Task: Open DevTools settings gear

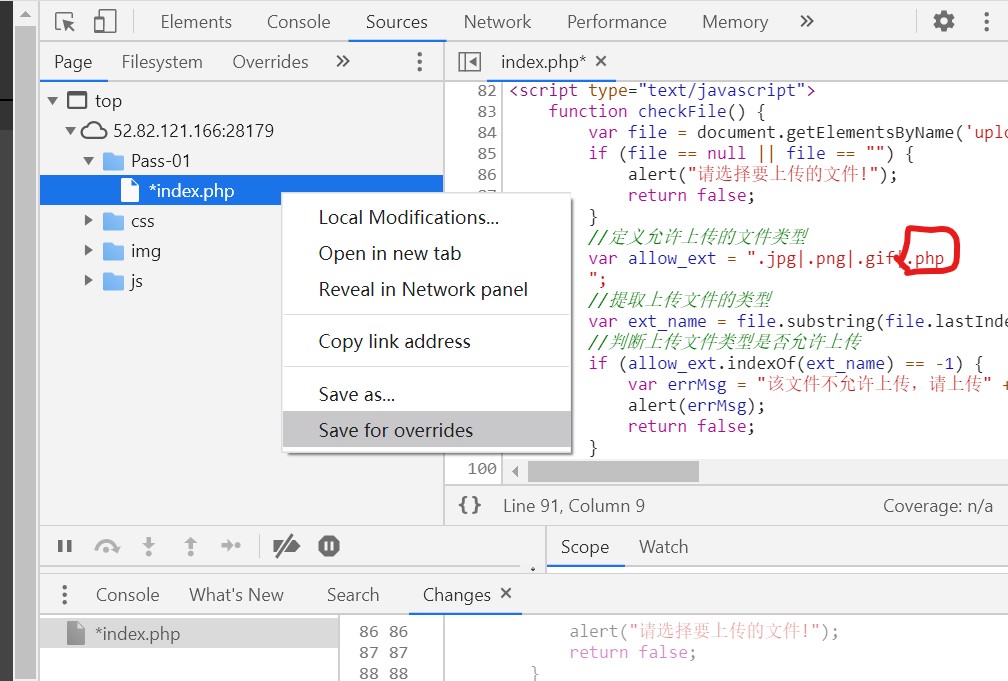Action: pos(944,21)
